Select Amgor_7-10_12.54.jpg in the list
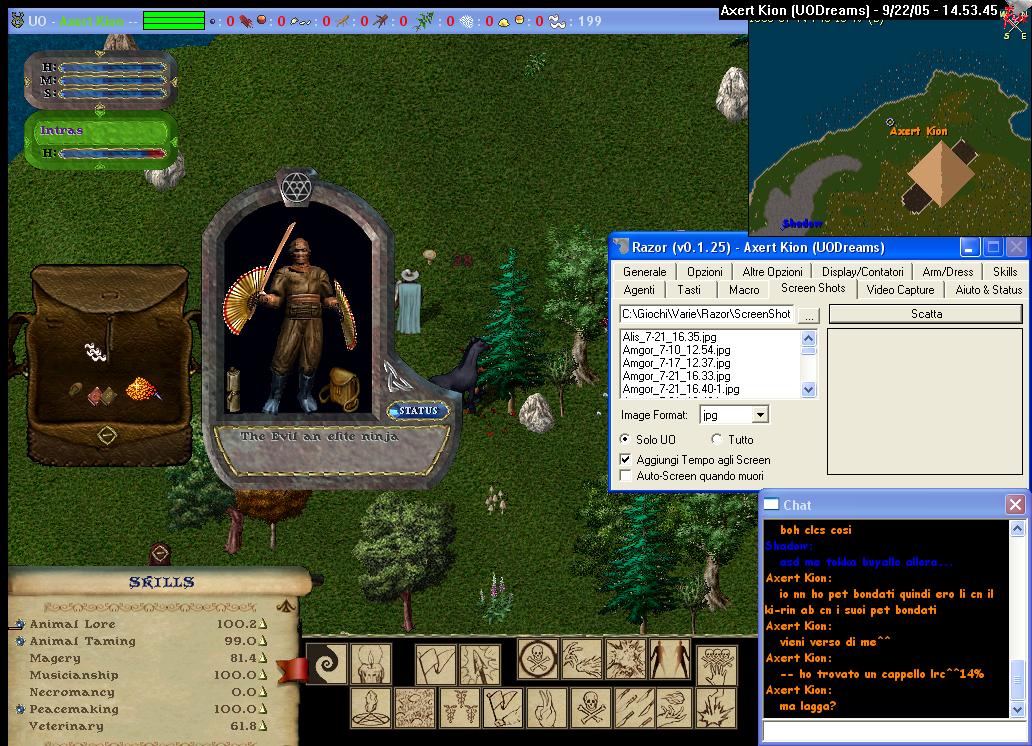The height and width of the screenshot is (746, 1032). (676, 350)
